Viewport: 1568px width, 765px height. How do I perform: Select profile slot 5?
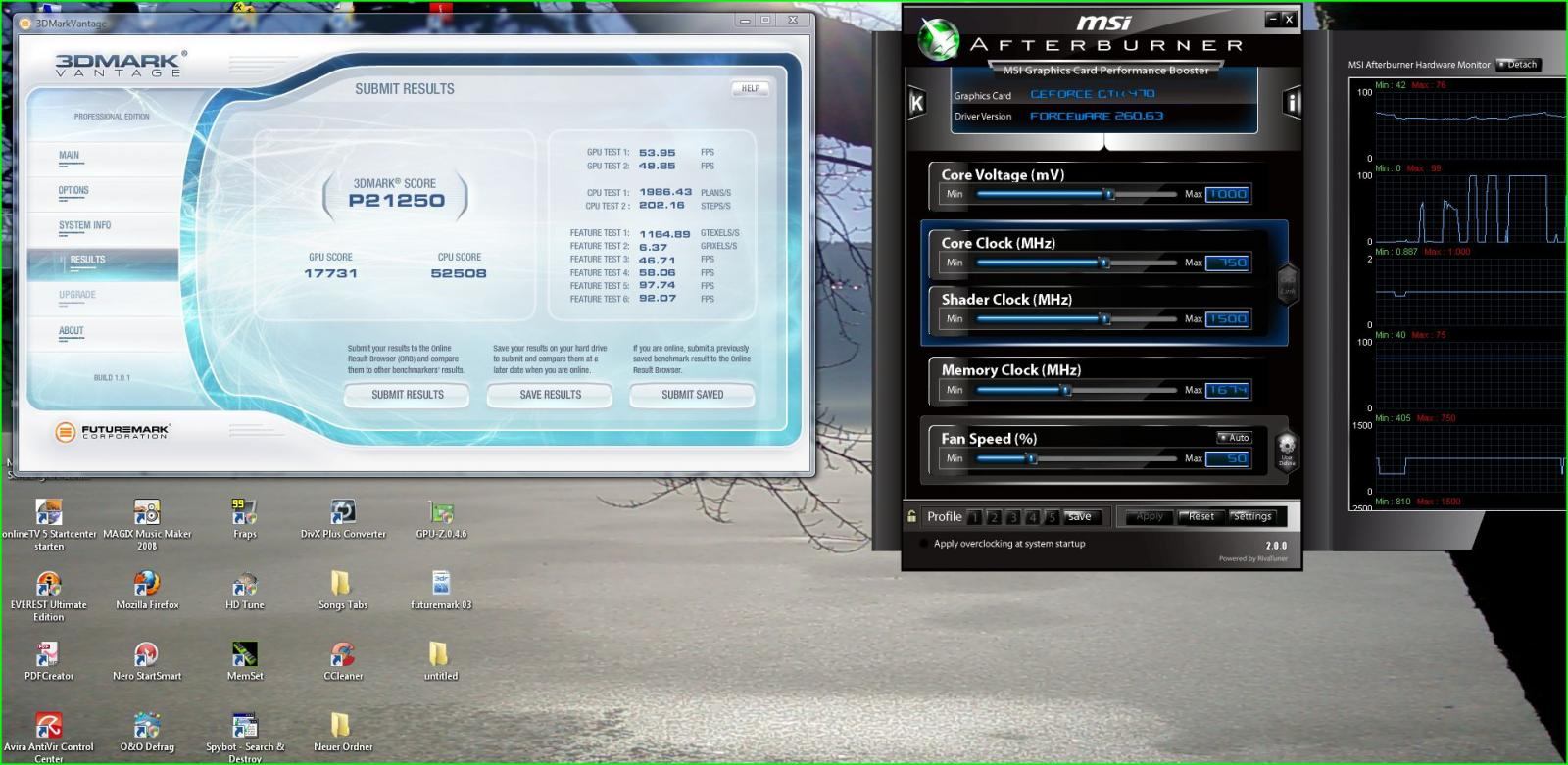point(1053,517)
